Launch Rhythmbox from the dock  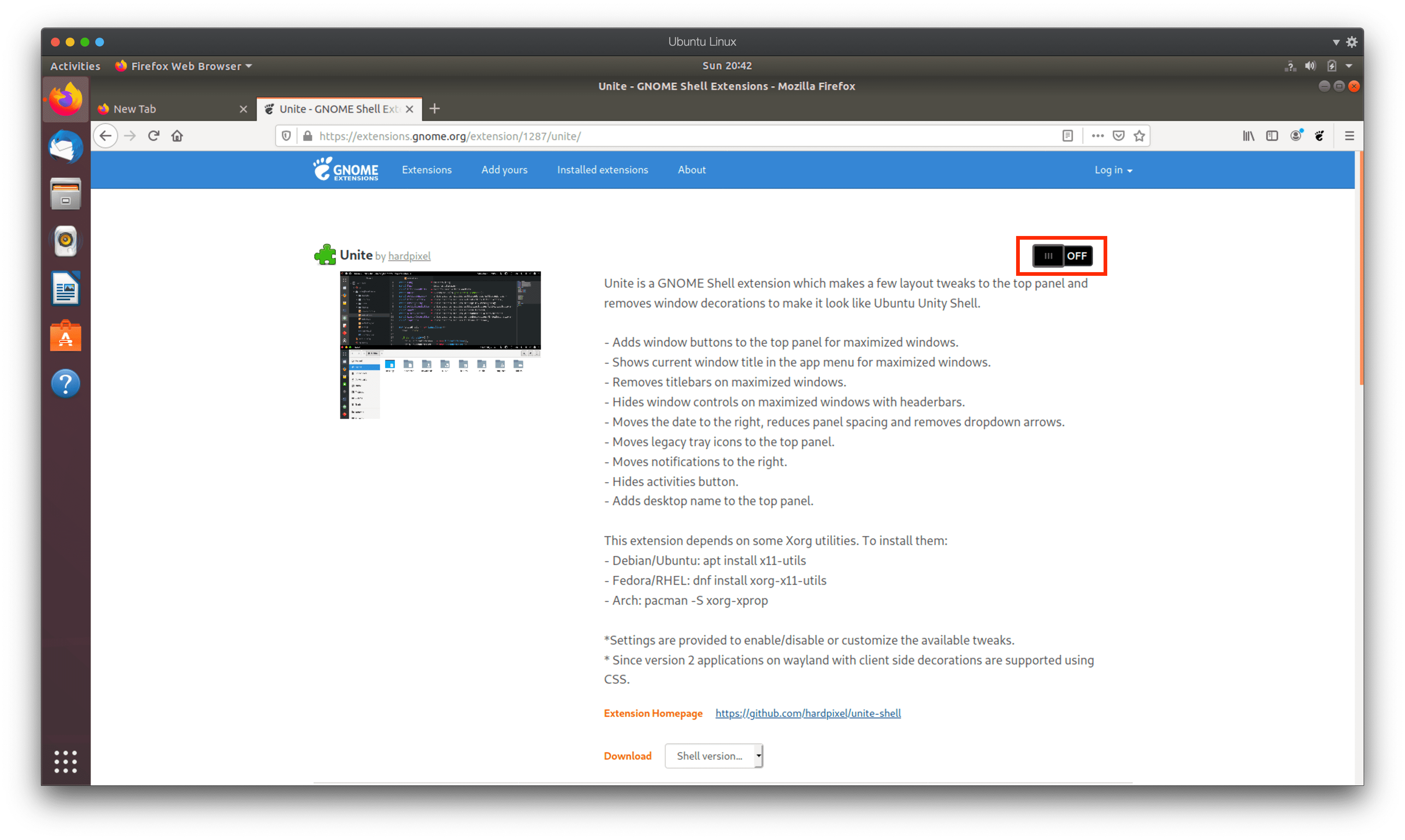tap(66, 242)
